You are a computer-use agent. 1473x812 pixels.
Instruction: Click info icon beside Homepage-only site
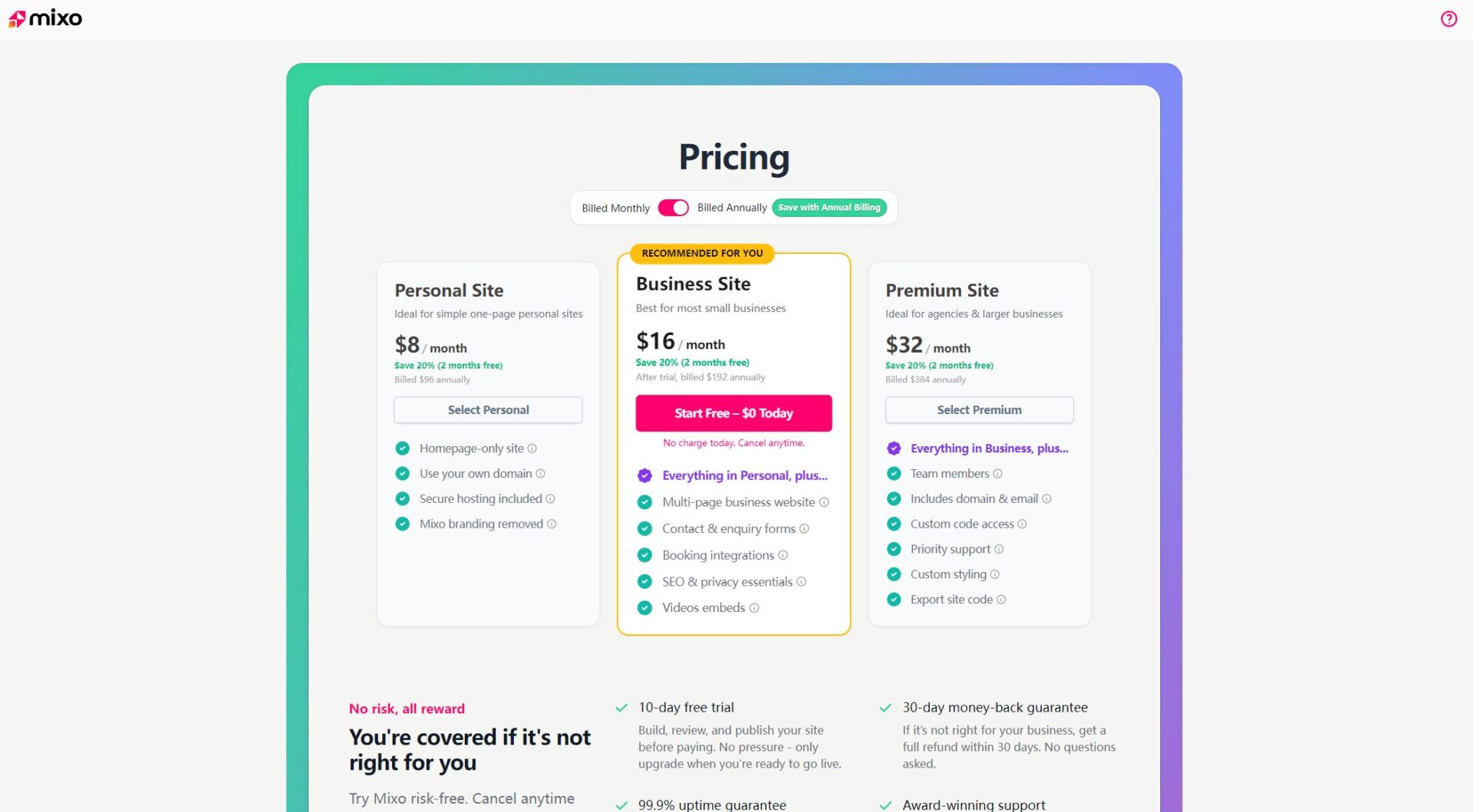pyautogui.click(x=532, y=449)
